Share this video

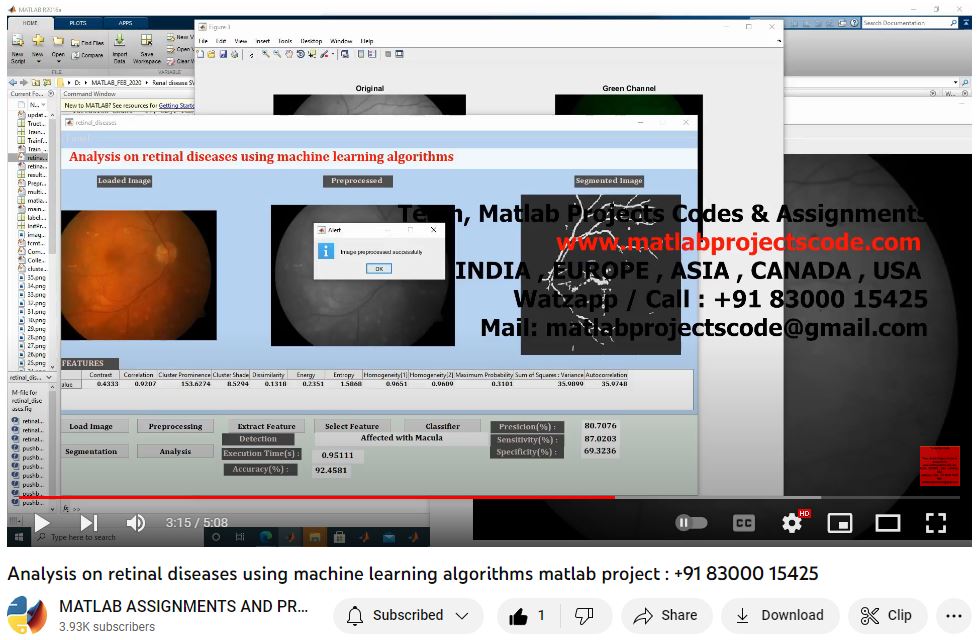pos(666,616)
